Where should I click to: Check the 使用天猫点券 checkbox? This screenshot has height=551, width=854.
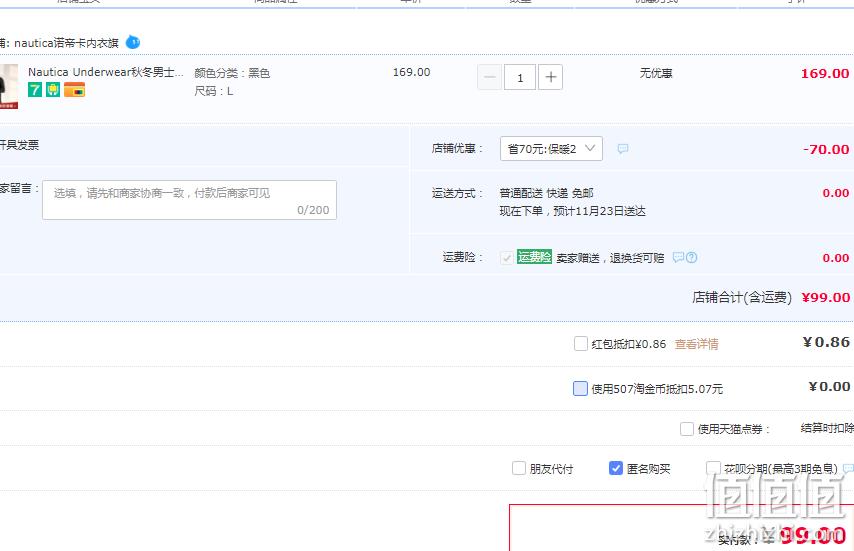click(x=687, y=429)
